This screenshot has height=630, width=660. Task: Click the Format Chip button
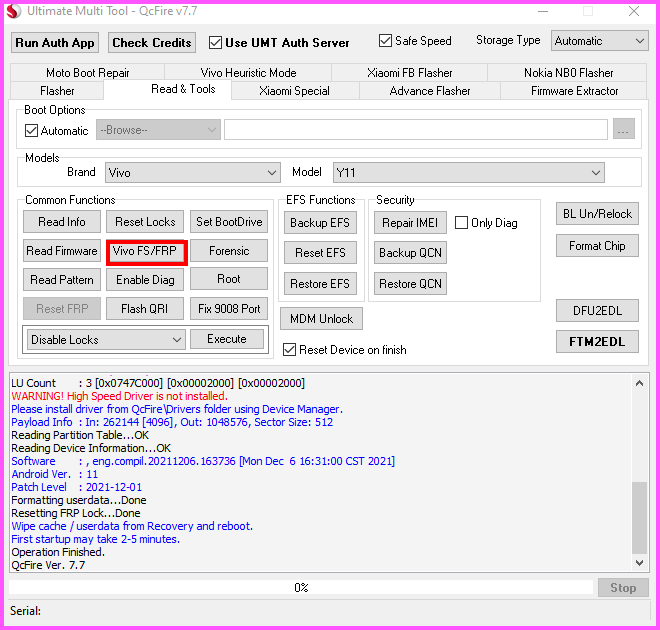tap(597, 246)
